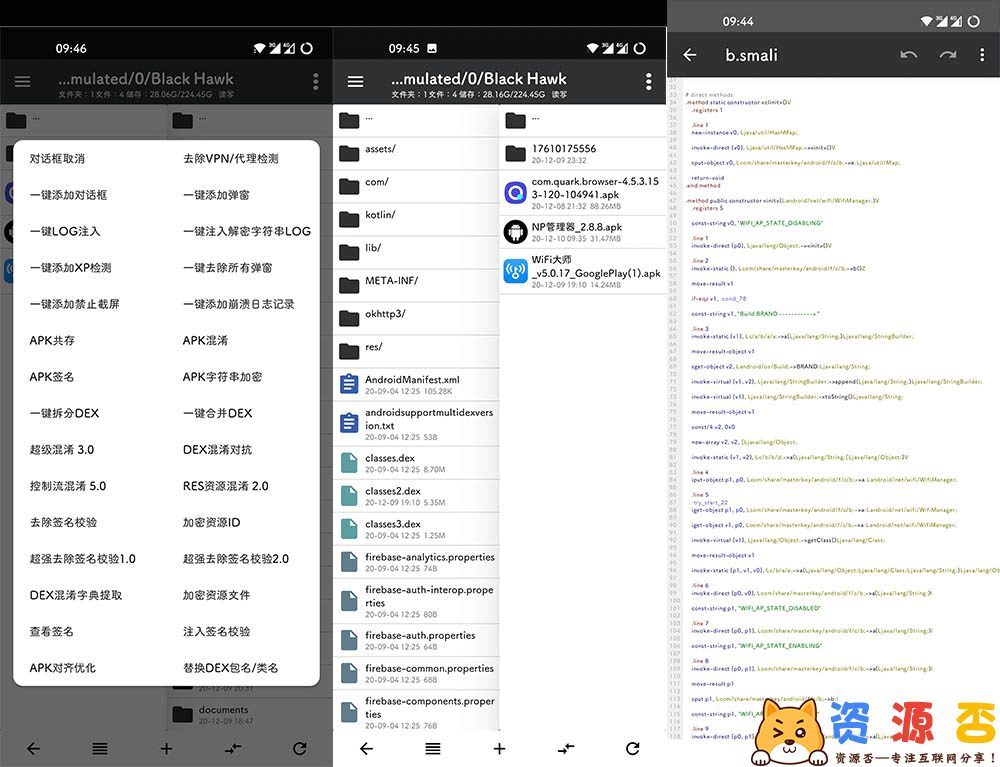This screenshot has width=1000, height=767.
Task: Swap panes icon in middle bottom bar
Action: (566, 749)
